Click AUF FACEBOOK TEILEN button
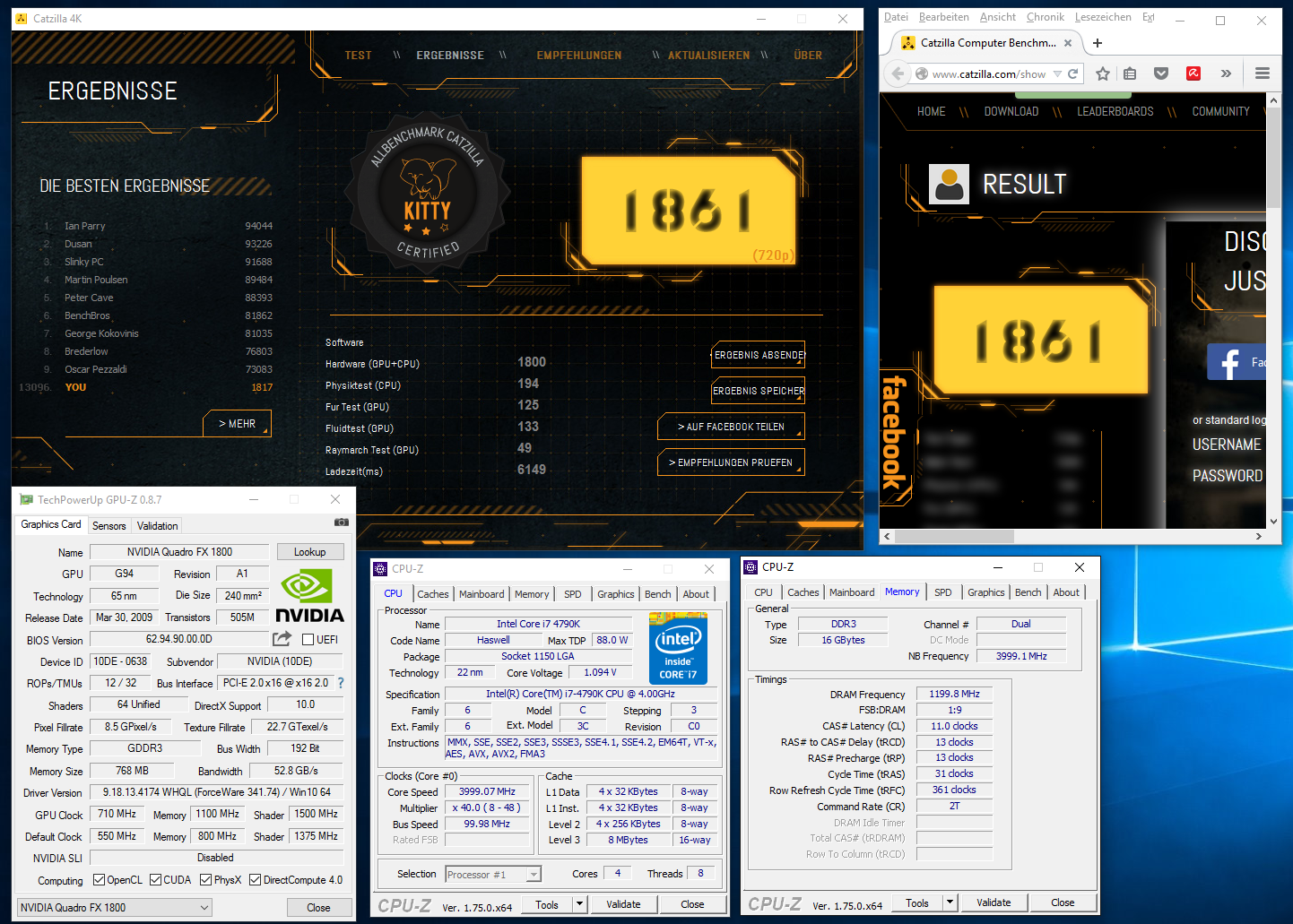1293x924 pixels. click(731, 427)
